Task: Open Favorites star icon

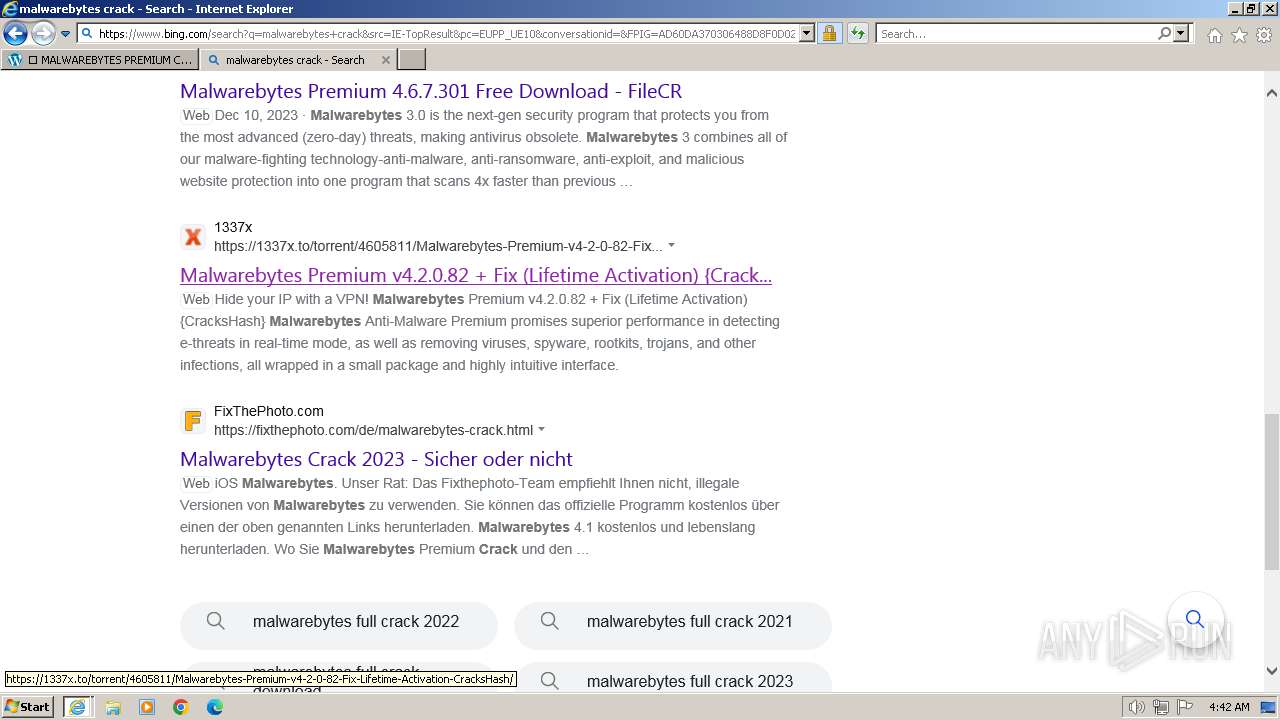Action: (x=1239, y=35)
